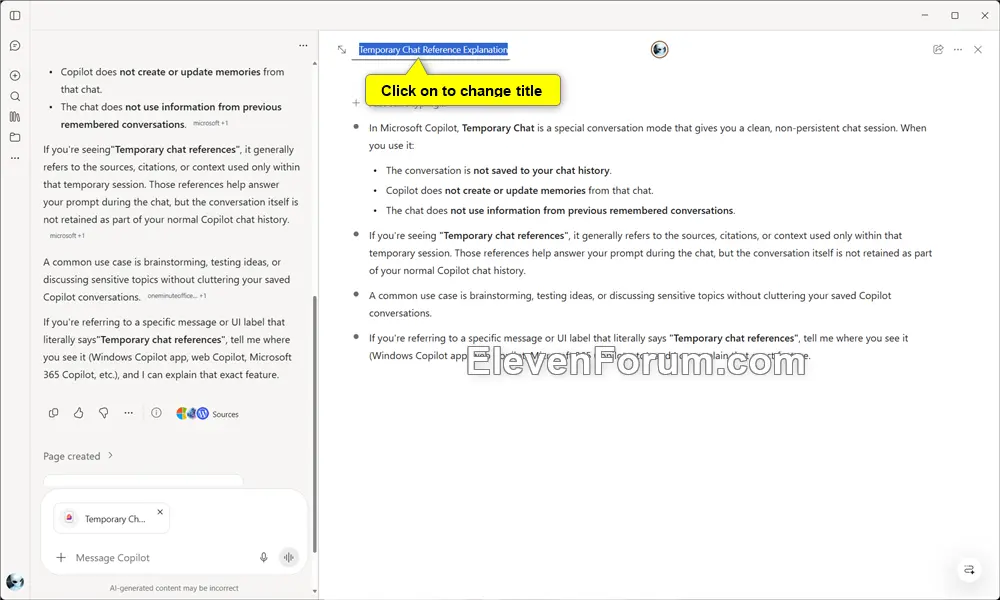Open microsoft +1 citation after remembered conversations
Image resolution: width=1000 pixels, height=600 pixels.
coord(210,123)
